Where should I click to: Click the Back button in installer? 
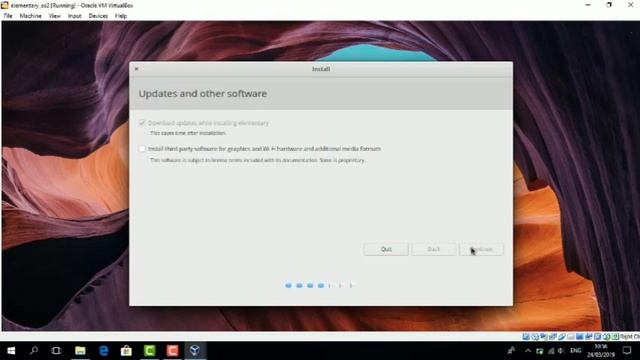coord(433,249)
